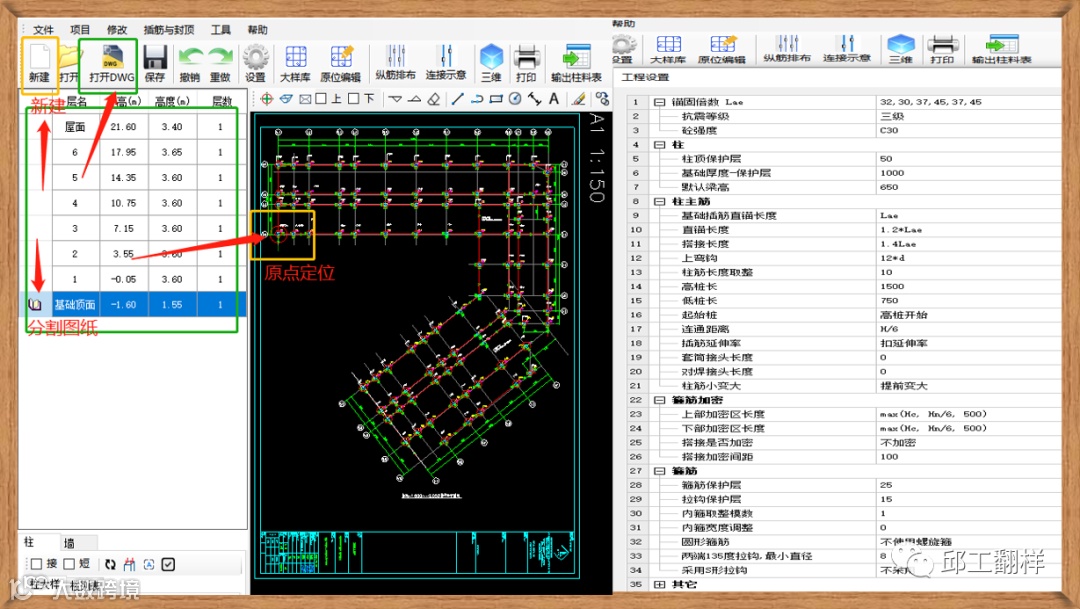Select the dimension measure tool

coord(534,99)
